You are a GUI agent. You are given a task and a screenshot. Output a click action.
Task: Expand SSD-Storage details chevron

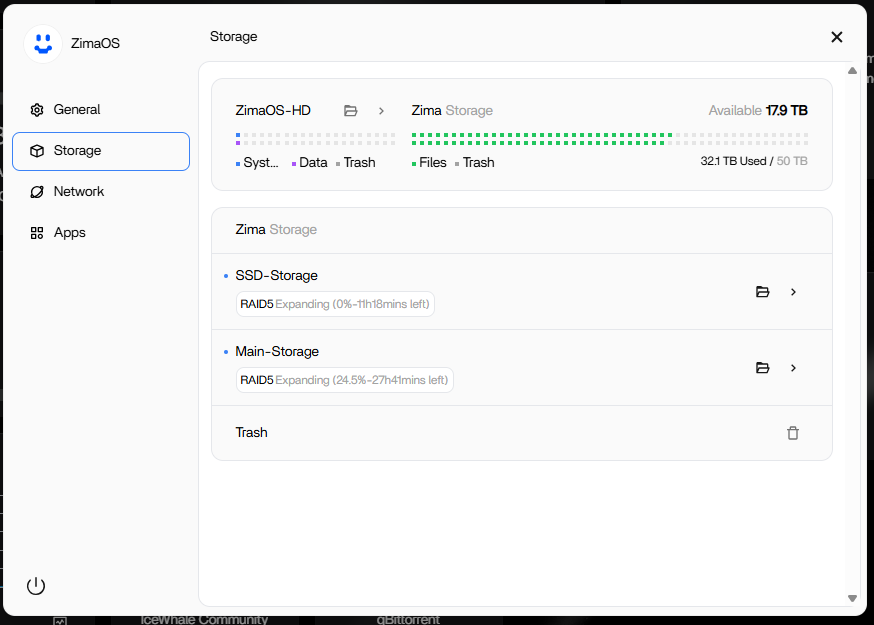tap(793, 292)
